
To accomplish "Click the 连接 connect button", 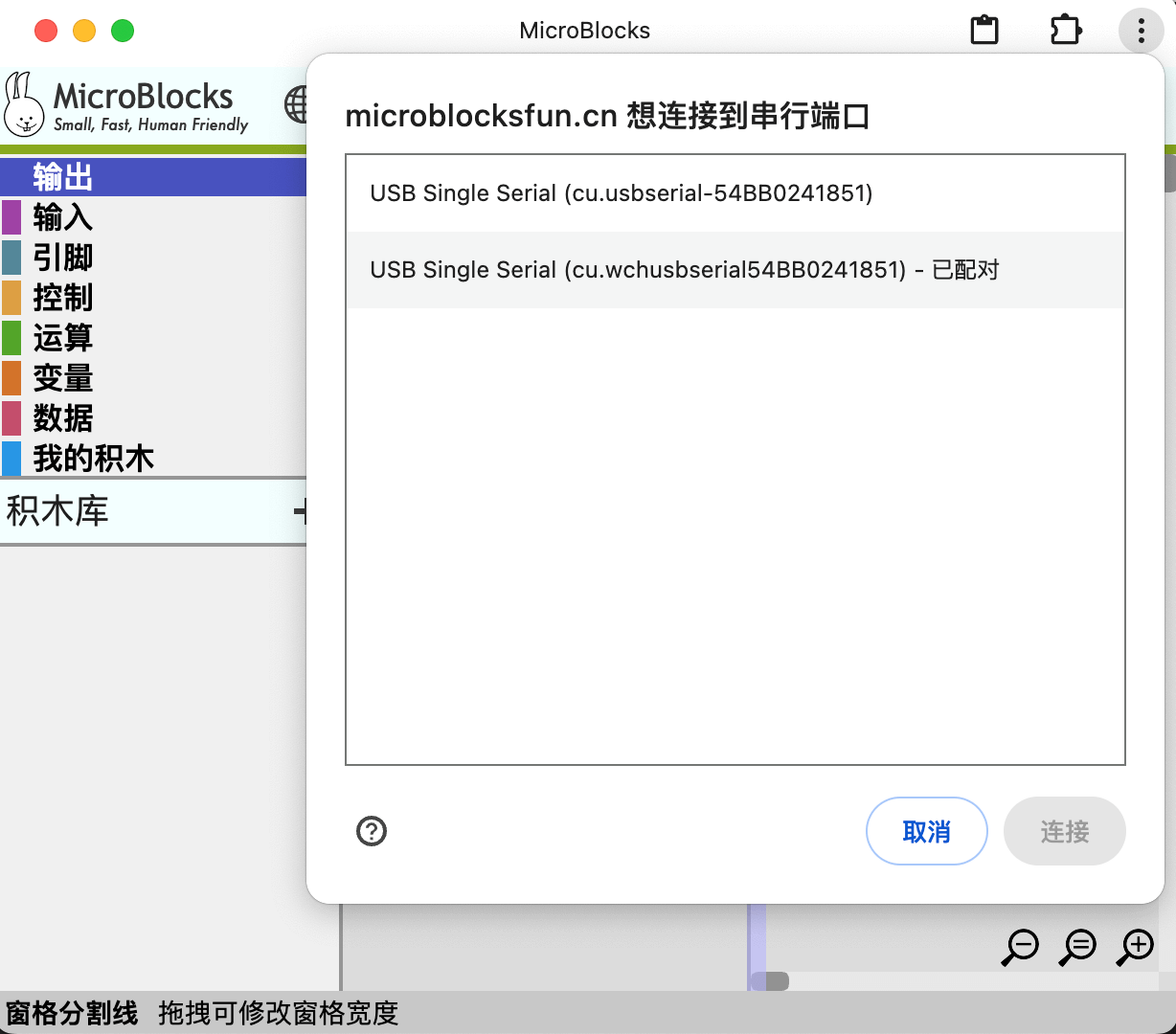I will tap(1064, 831).
